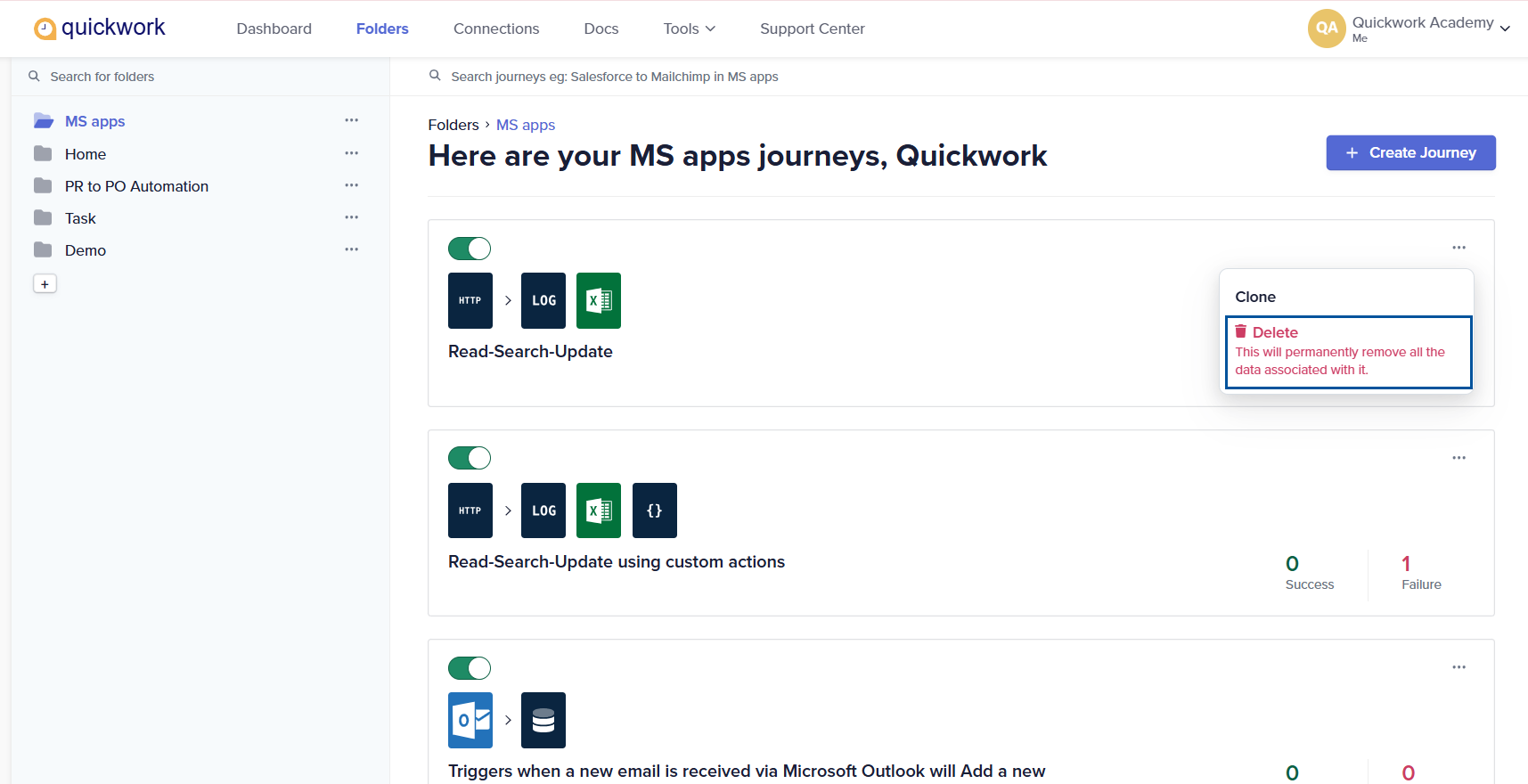Open the Outlook email trigger journey title
The width and height of the screenshot is (1528, 784).
[747, 771]
